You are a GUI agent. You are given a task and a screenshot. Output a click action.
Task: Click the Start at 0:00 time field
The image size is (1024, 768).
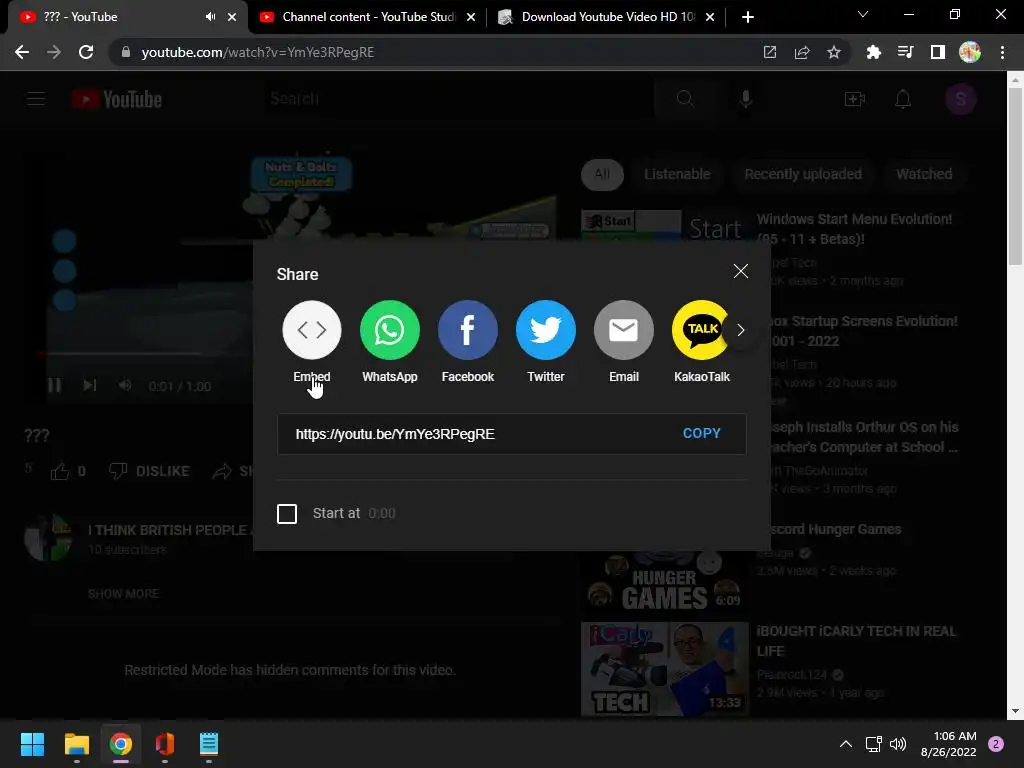tap(382, 513)
